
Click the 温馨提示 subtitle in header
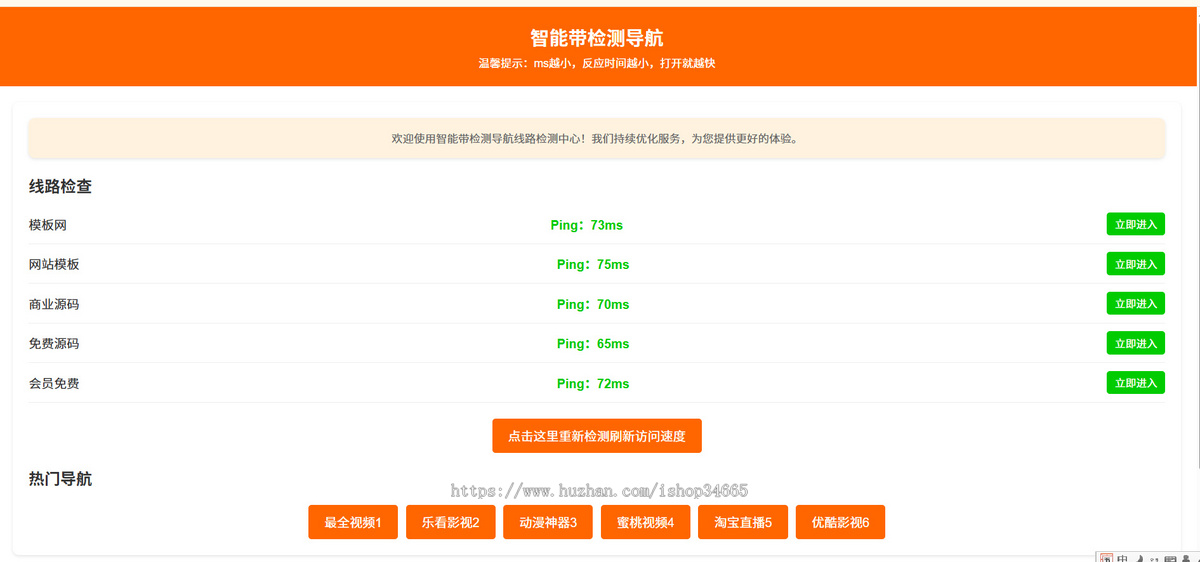(597, 63)
